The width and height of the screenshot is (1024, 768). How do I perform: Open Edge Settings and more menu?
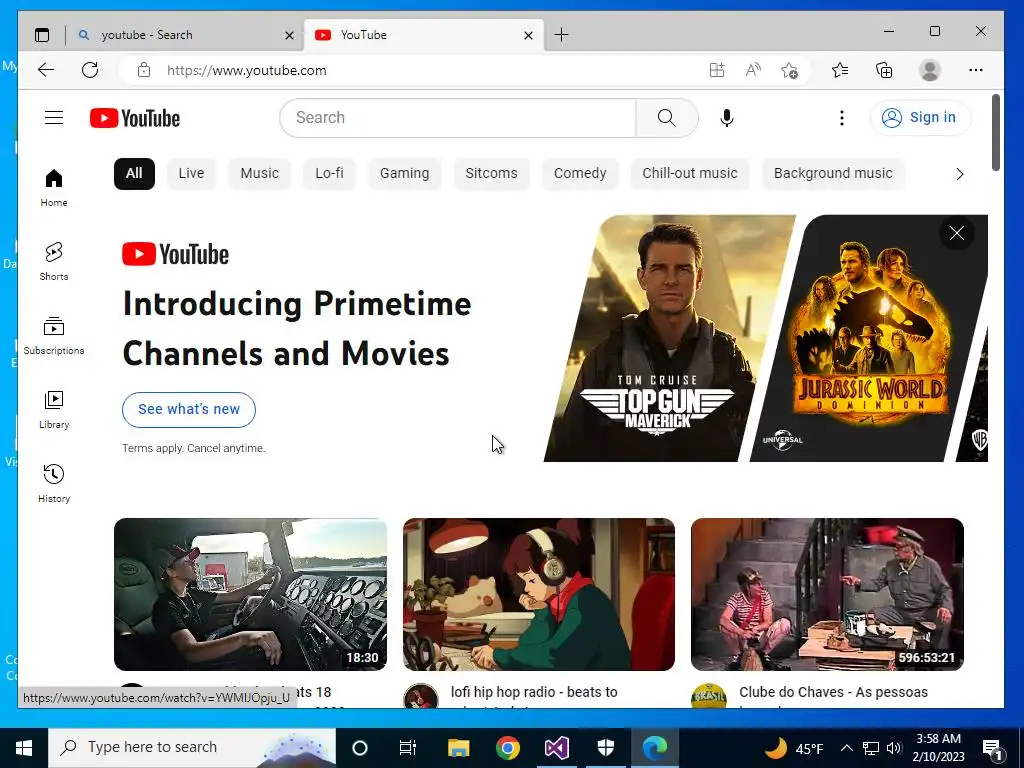(976, 70)
